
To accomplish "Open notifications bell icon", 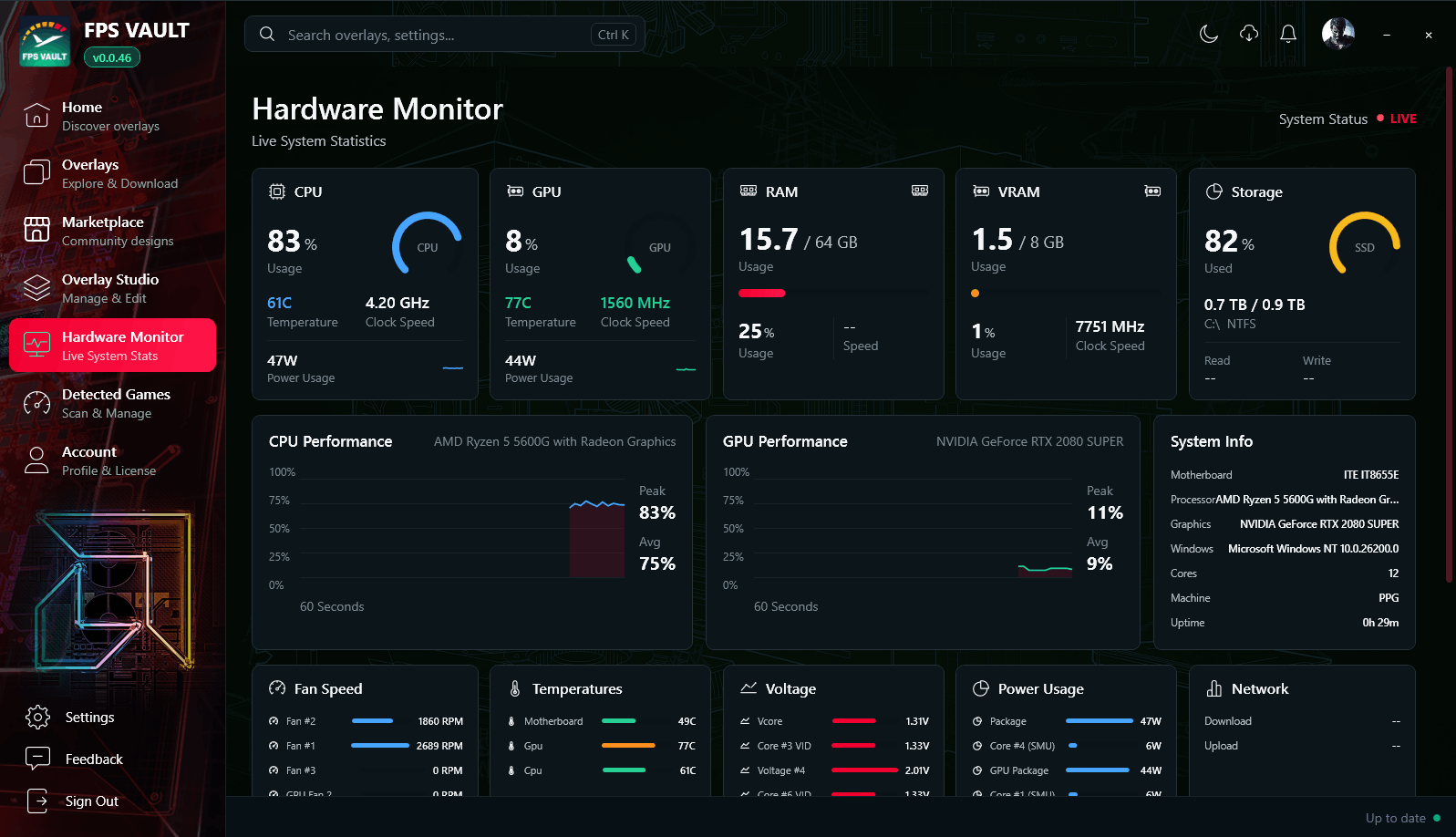I will pos(1288,35).
